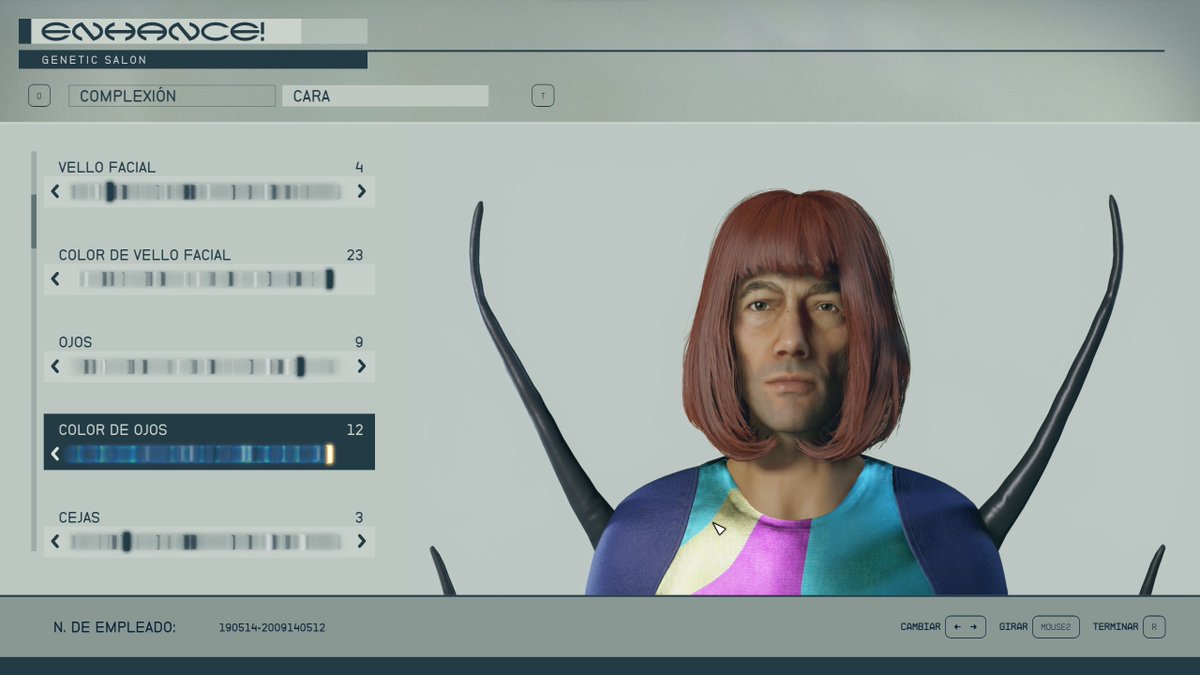Click the Girar MOUSE2 key icon

(1056, 627)
